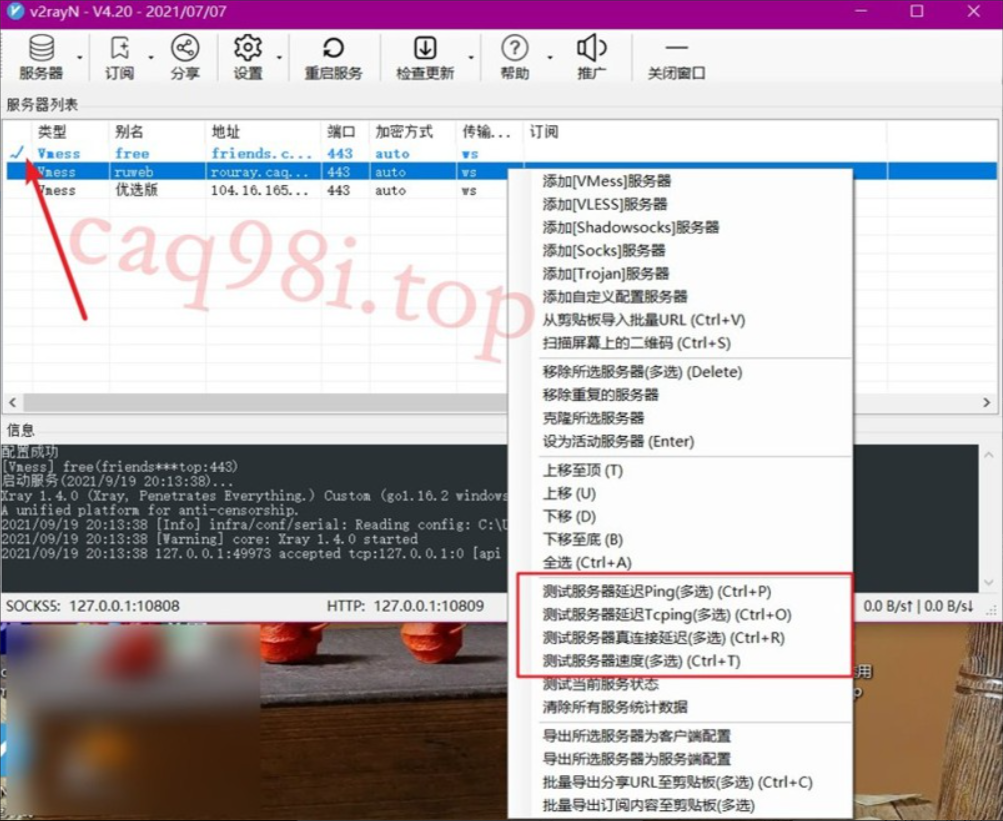Click the address 104.16.165... cell
The image size is (1003, 821).
(259, 191)
